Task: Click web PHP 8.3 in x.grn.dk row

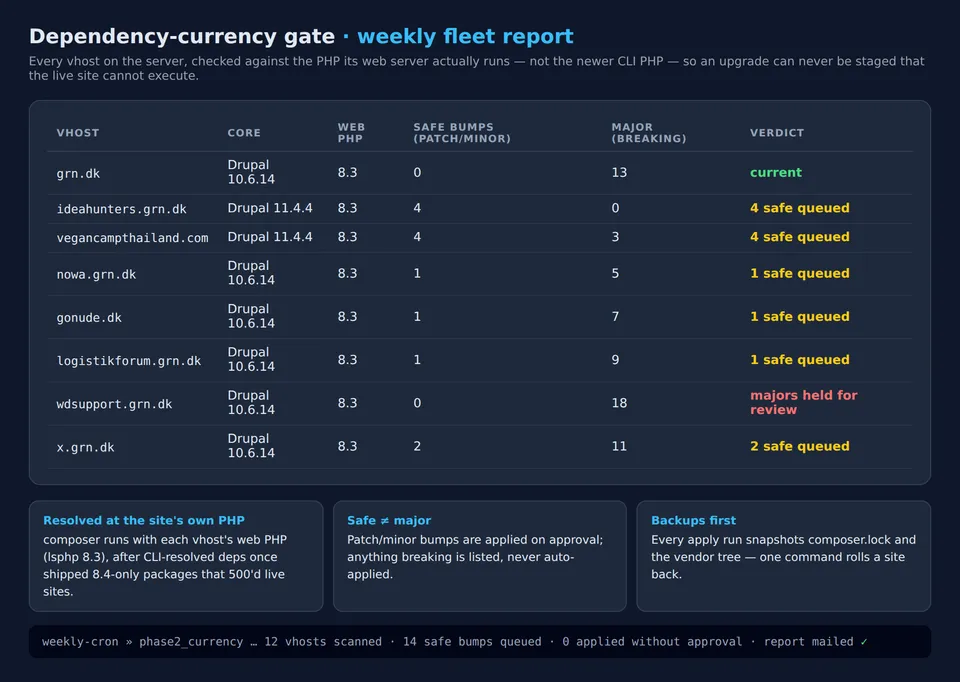Action: [x=347, y=446]
